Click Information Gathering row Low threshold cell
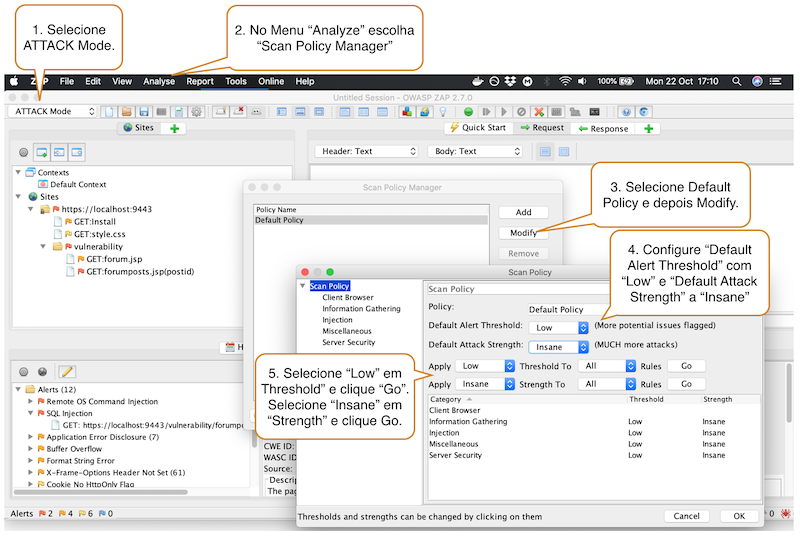This screenshot has width=800, height=542. 635,422
